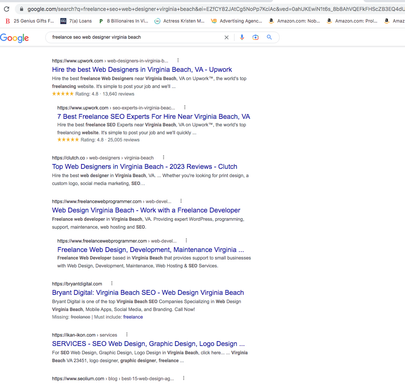This screenshot has height=384, width=405.
Task: Open Web Design Virginia Beach Freelance Developer link
Action: coord(146,210)
